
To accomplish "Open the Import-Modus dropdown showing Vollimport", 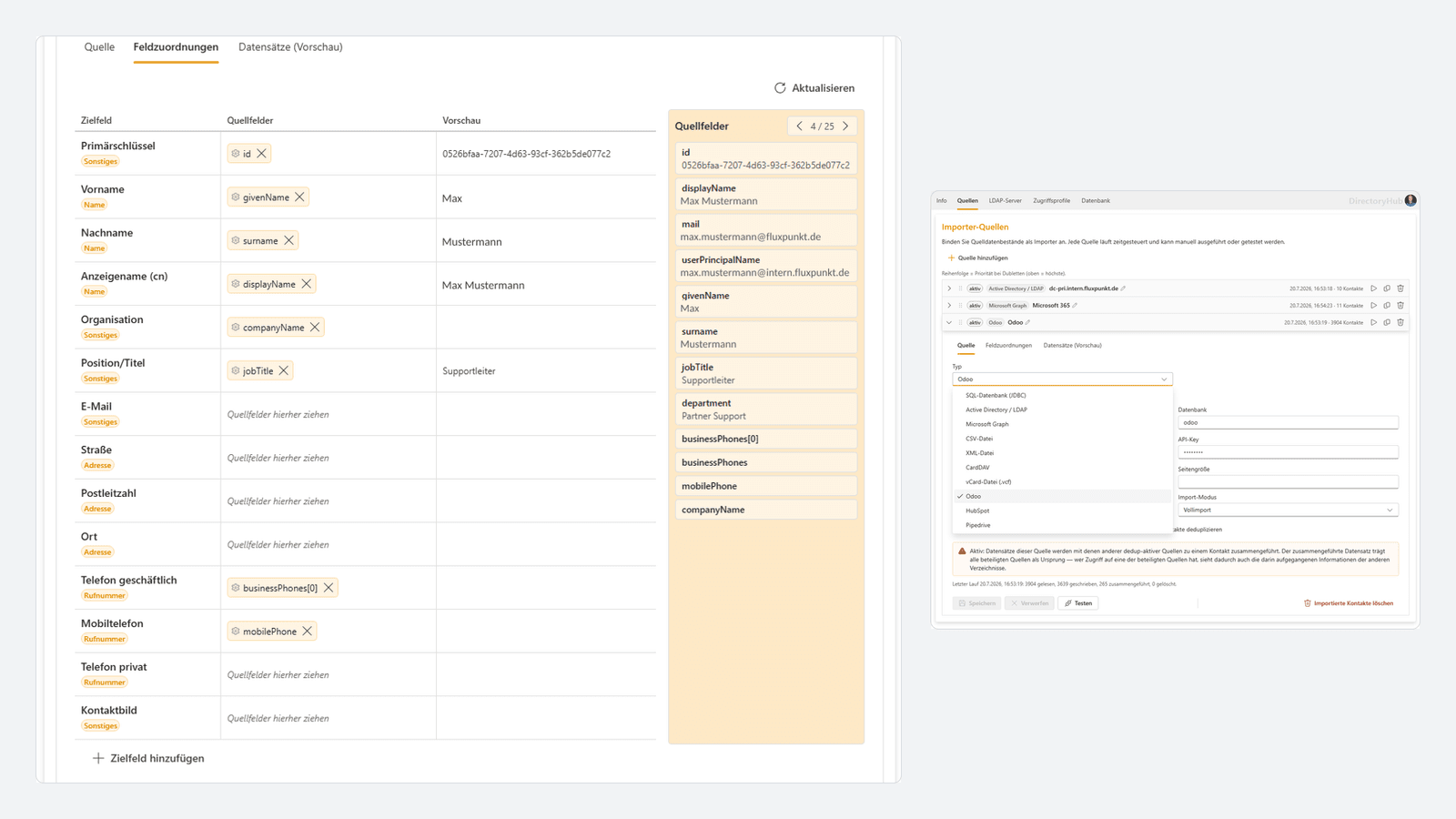I will 1288,511.
